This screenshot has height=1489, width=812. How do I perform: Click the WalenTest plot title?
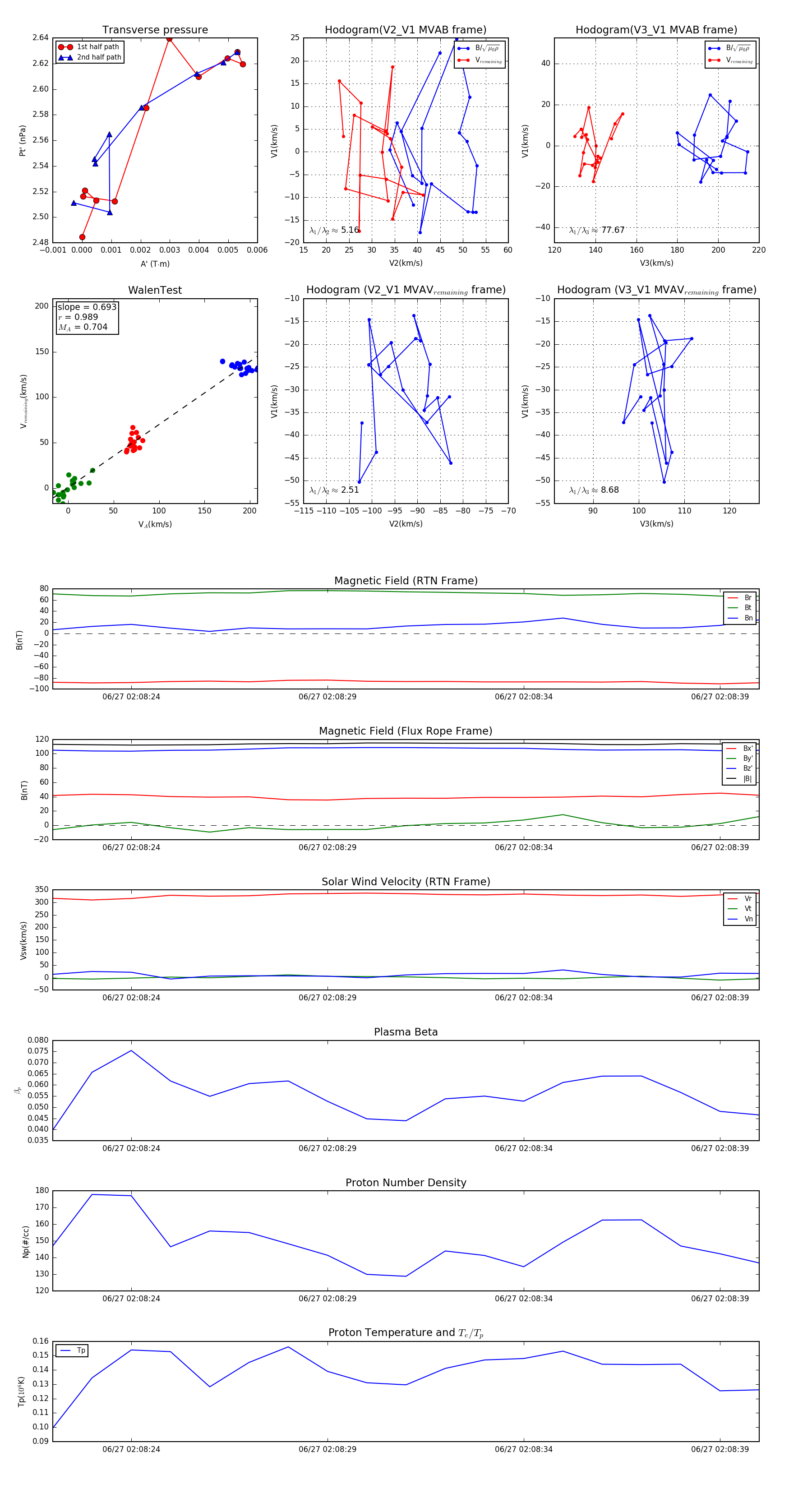click(x=155, y=290)
